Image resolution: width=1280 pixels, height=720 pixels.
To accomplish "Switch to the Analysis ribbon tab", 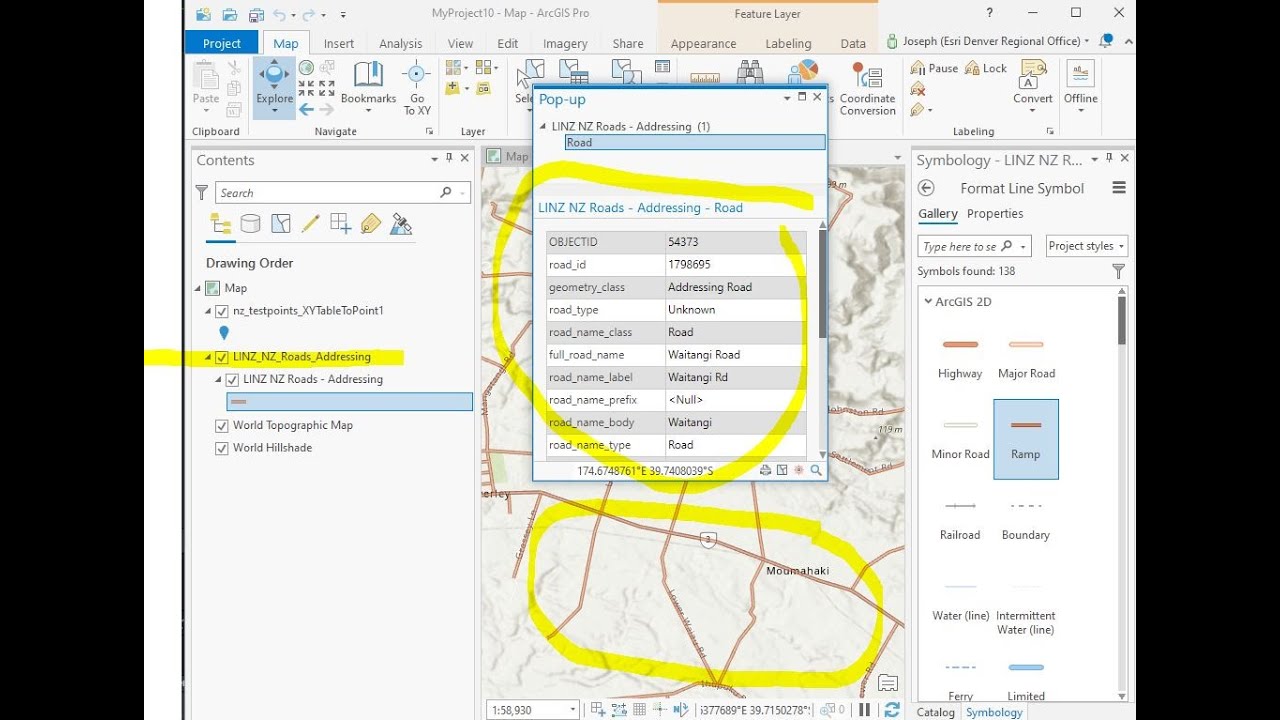I will coord(401,43).
